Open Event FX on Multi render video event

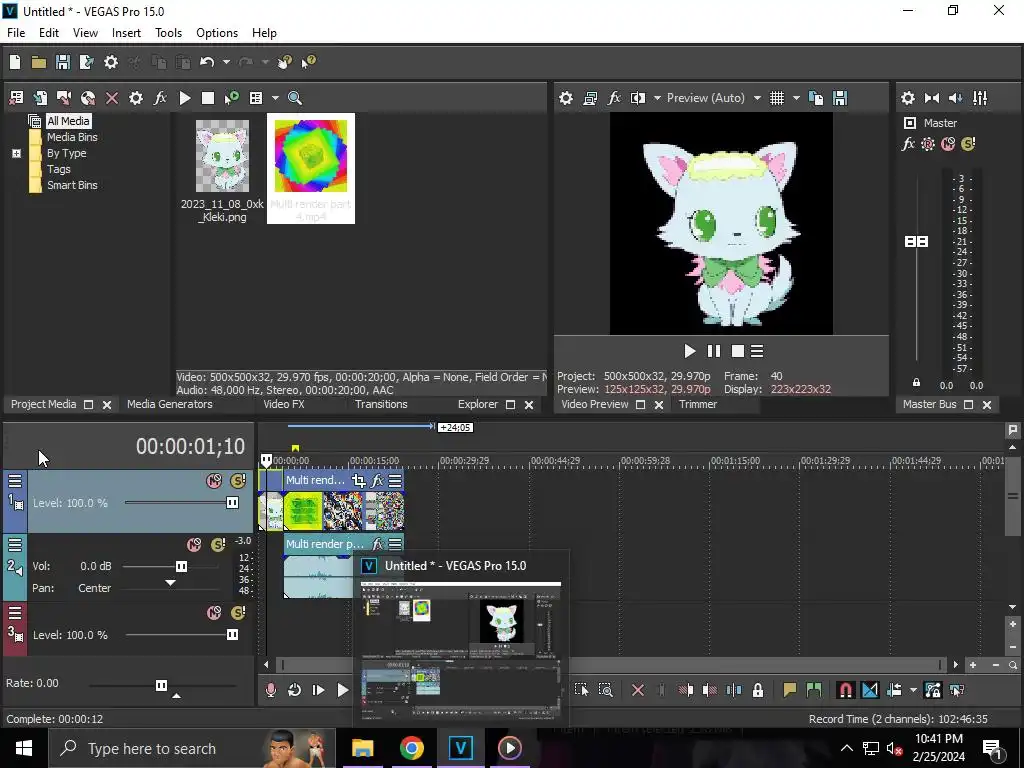[x=377, y=481]
